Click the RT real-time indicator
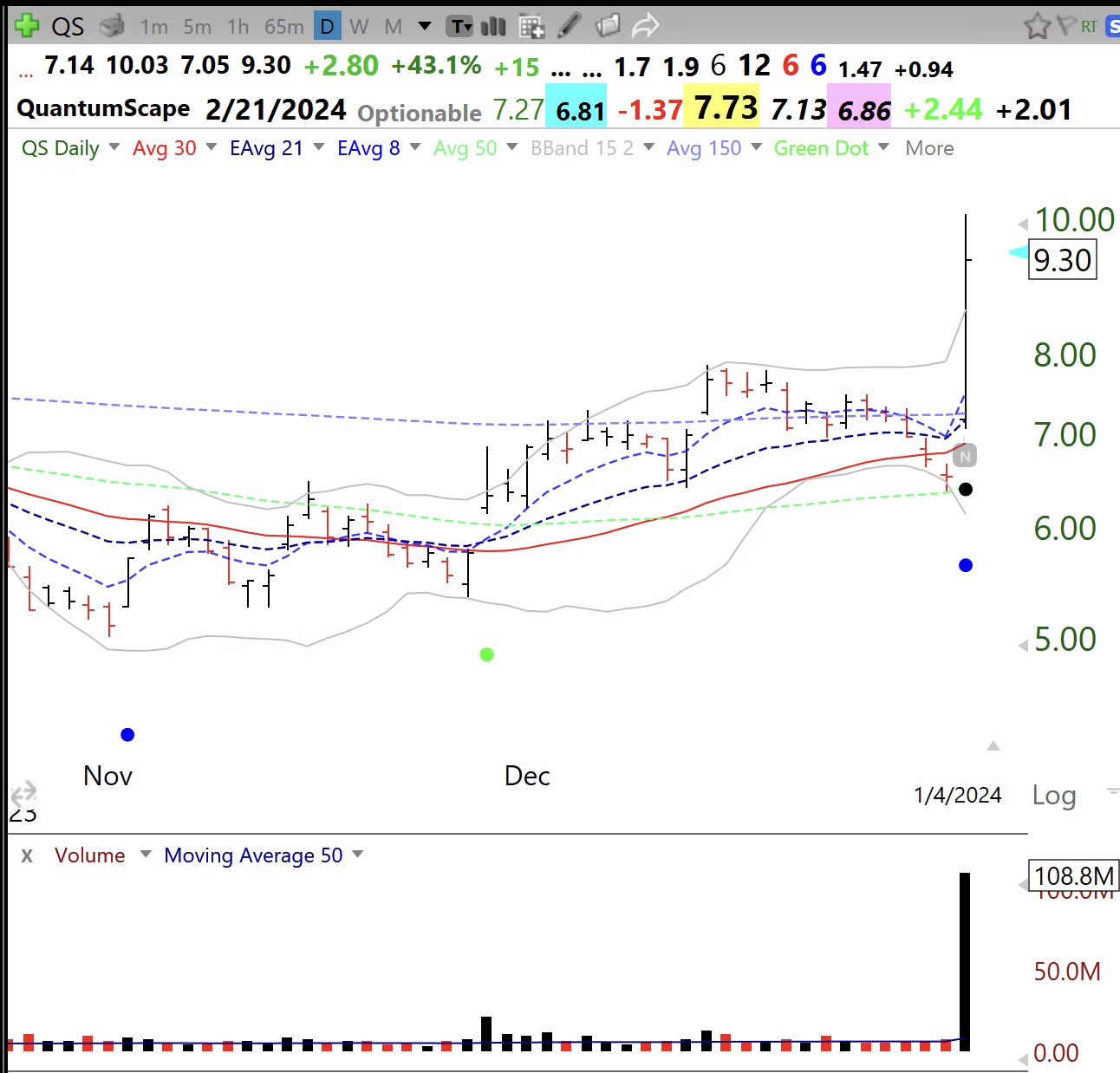1120x1073 pixels. click(1089, 27)
